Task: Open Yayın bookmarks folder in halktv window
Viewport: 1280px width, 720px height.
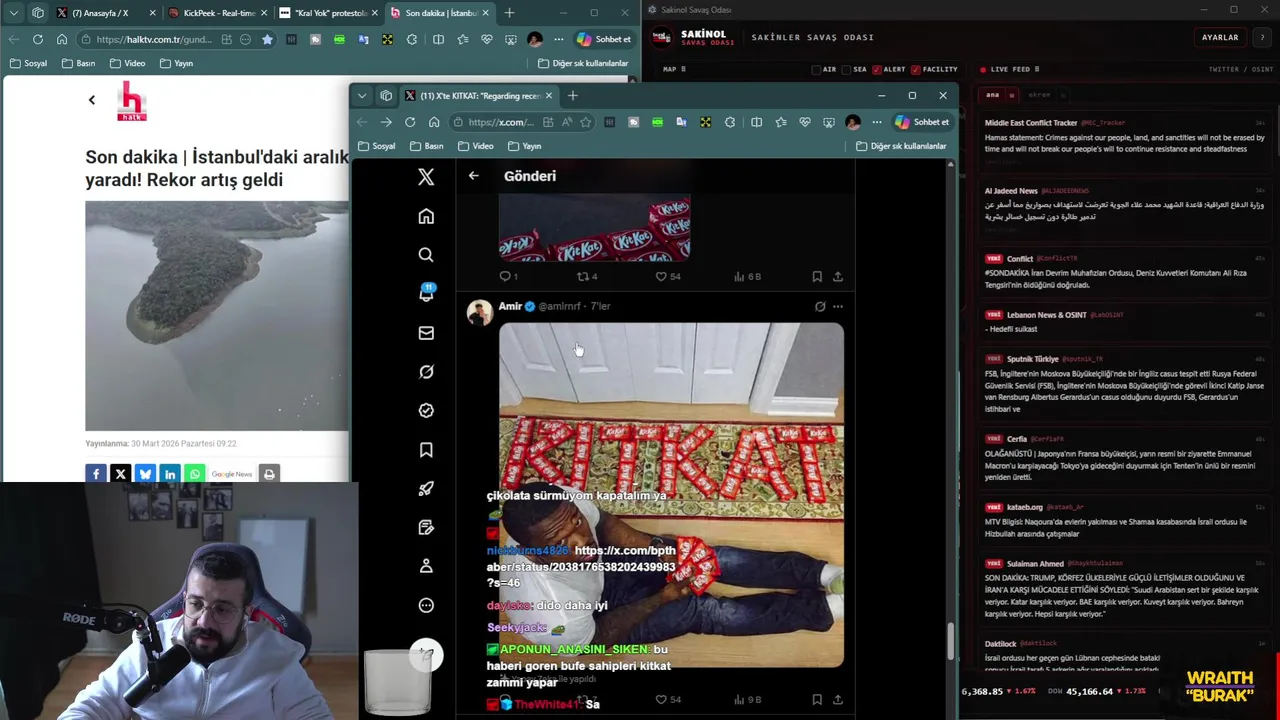Action: pos(175,63)
